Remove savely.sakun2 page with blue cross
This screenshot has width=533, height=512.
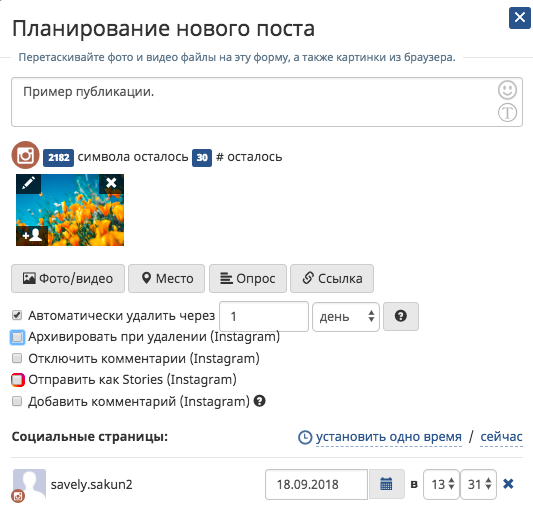coord(508,483)
